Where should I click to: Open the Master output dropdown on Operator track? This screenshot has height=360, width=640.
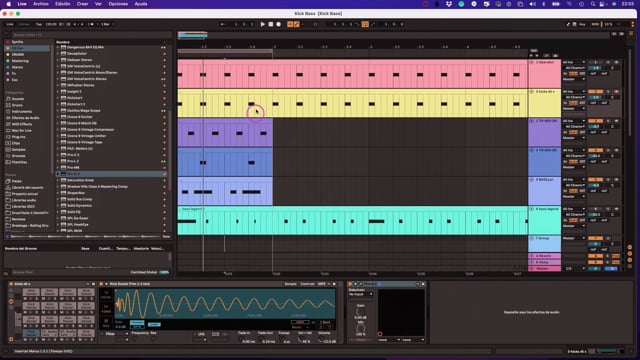pyautogui.click(x=574, y=79)
